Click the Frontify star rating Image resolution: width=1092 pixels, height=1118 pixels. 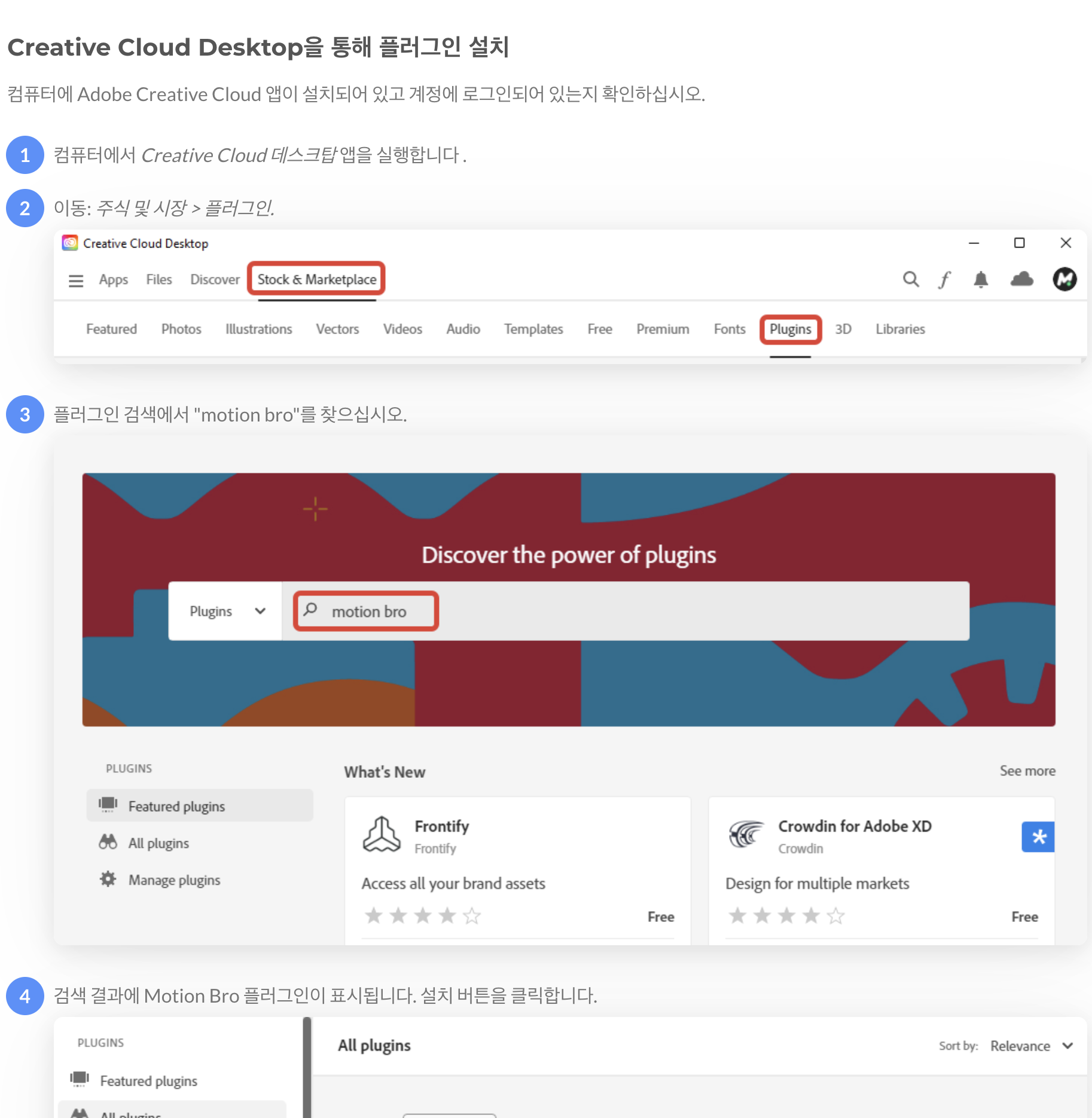tap(422, 916)
